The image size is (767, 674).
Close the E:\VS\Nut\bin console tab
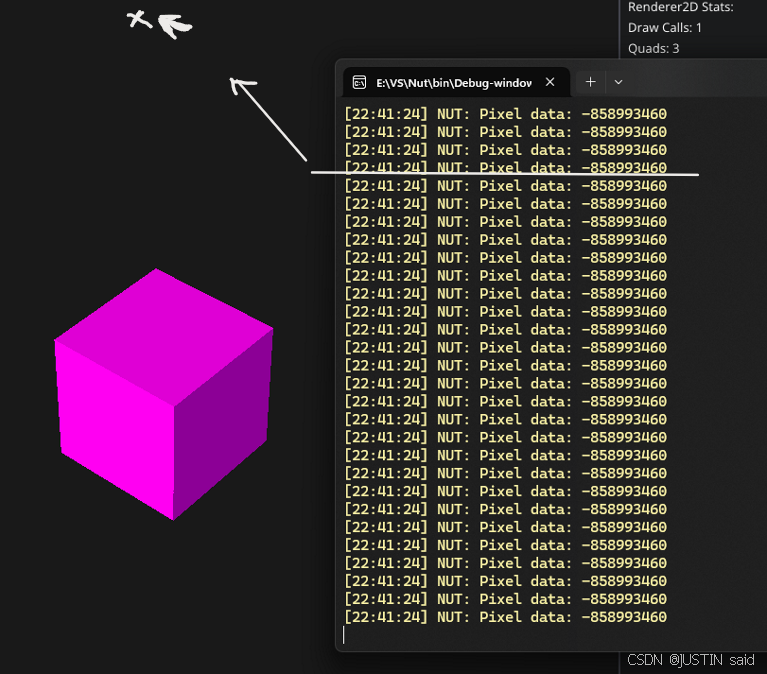[x=550, y=82]
